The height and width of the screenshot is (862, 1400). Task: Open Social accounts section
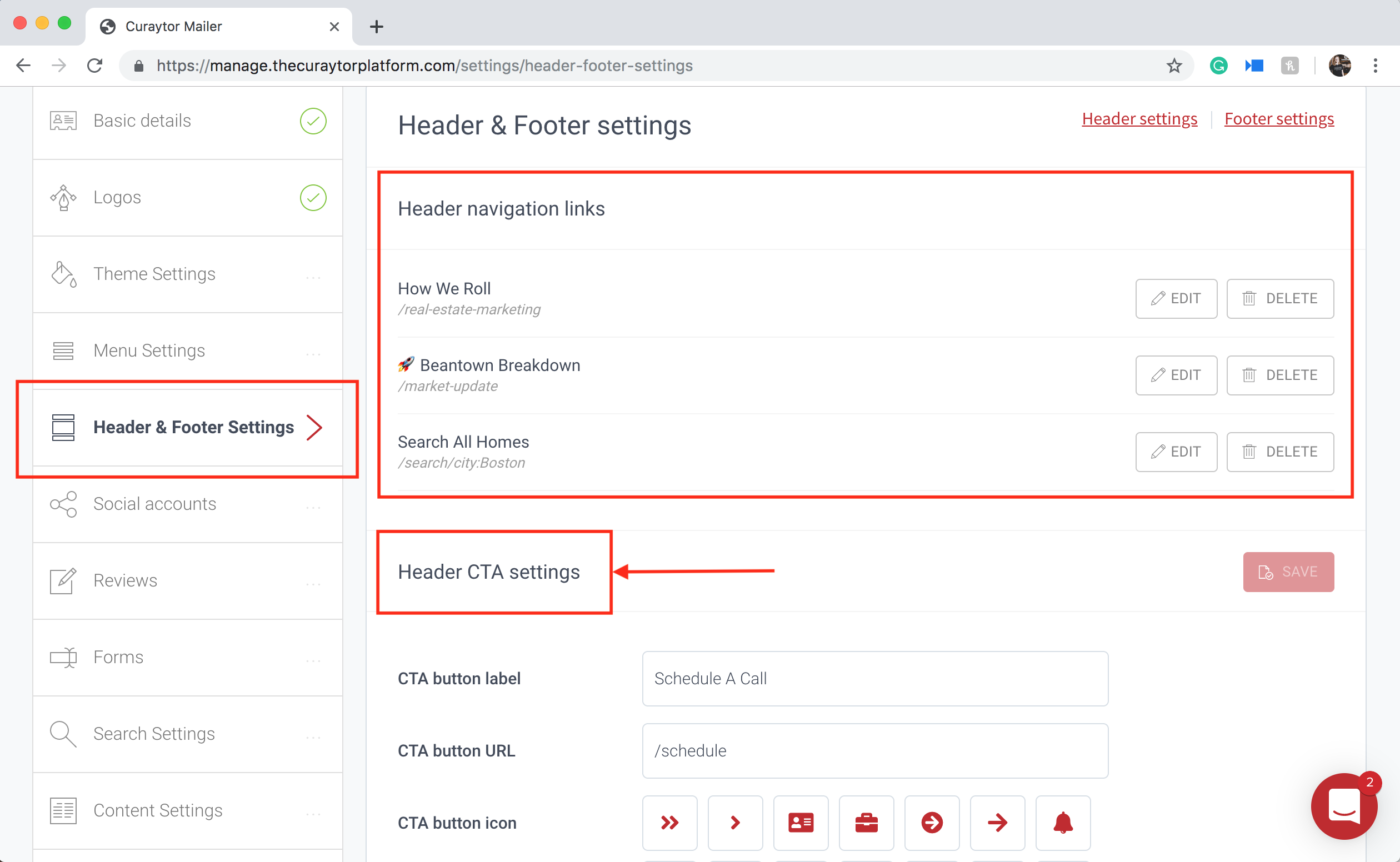(188, 504)
